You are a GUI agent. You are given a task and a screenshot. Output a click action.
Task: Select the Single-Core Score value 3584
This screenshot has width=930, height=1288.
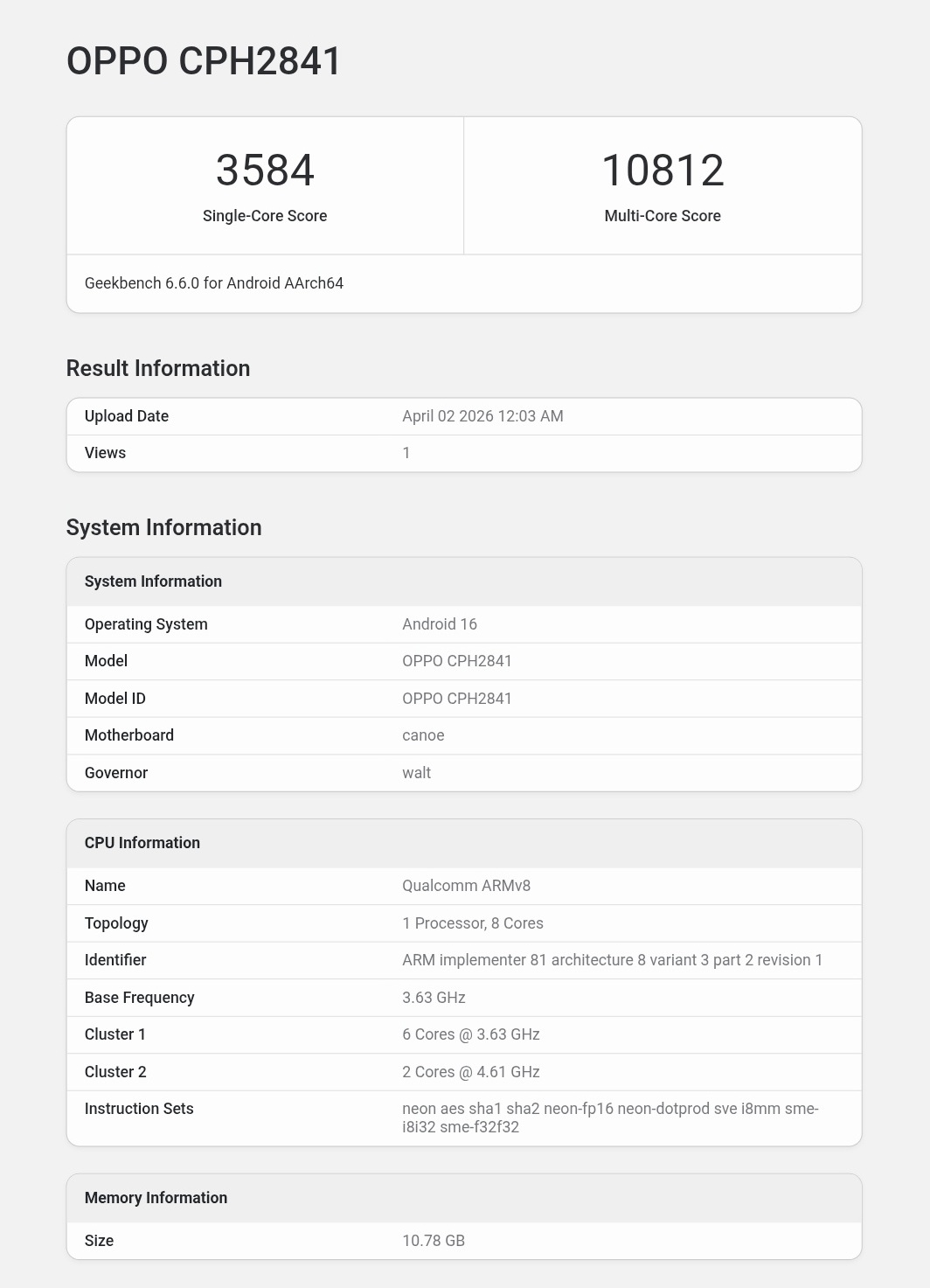coord(266,171)
